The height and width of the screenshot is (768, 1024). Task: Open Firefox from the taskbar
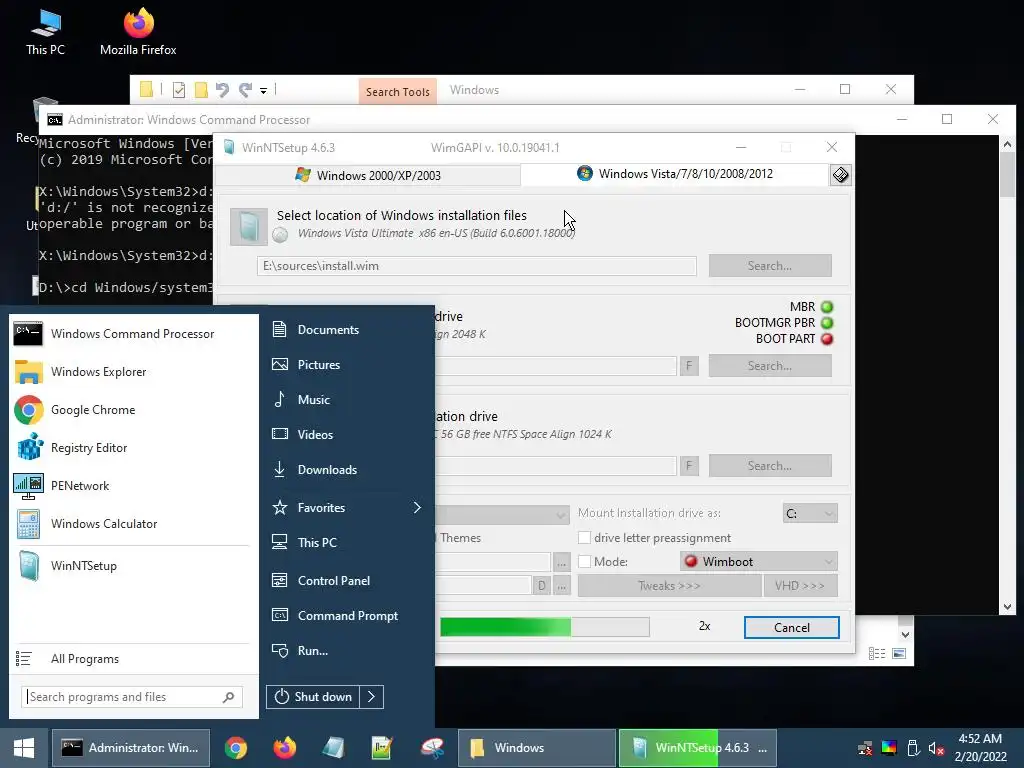(x=285, y=748)
